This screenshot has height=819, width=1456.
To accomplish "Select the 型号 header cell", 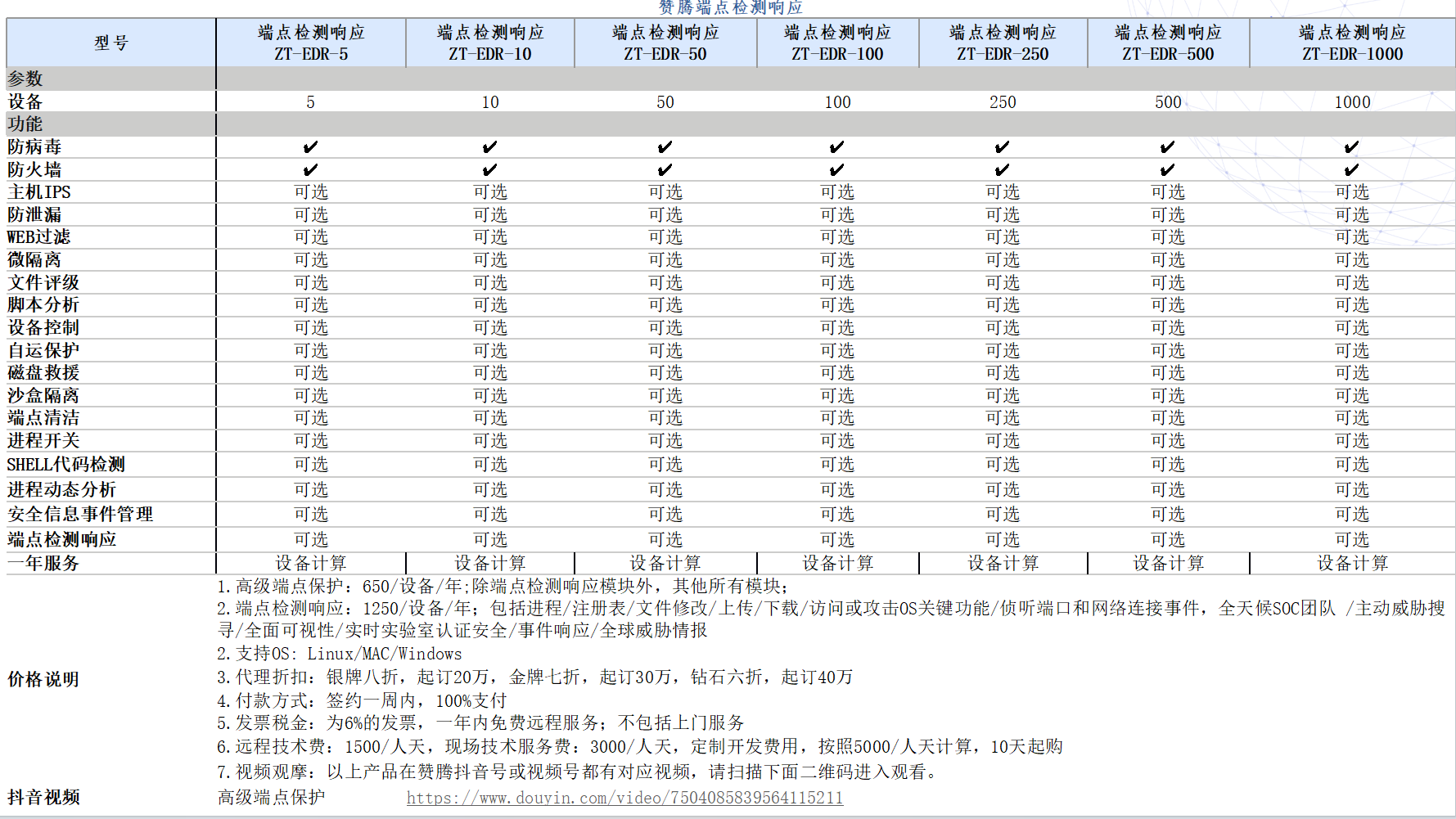I will click(111, 43).
